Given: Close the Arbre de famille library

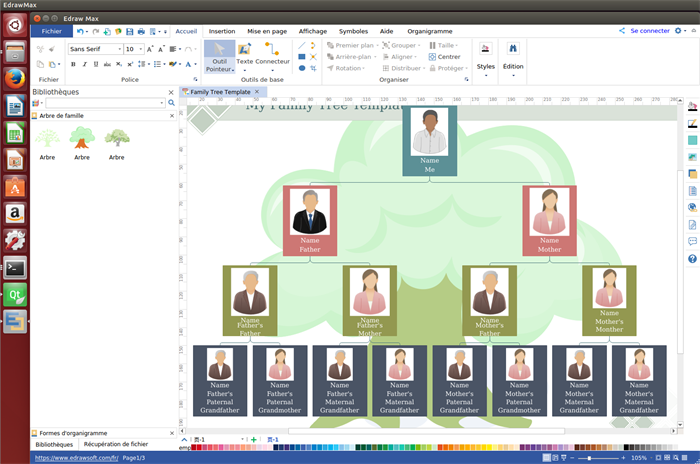Looking at the screenshot, I should [x=172, y=116].
